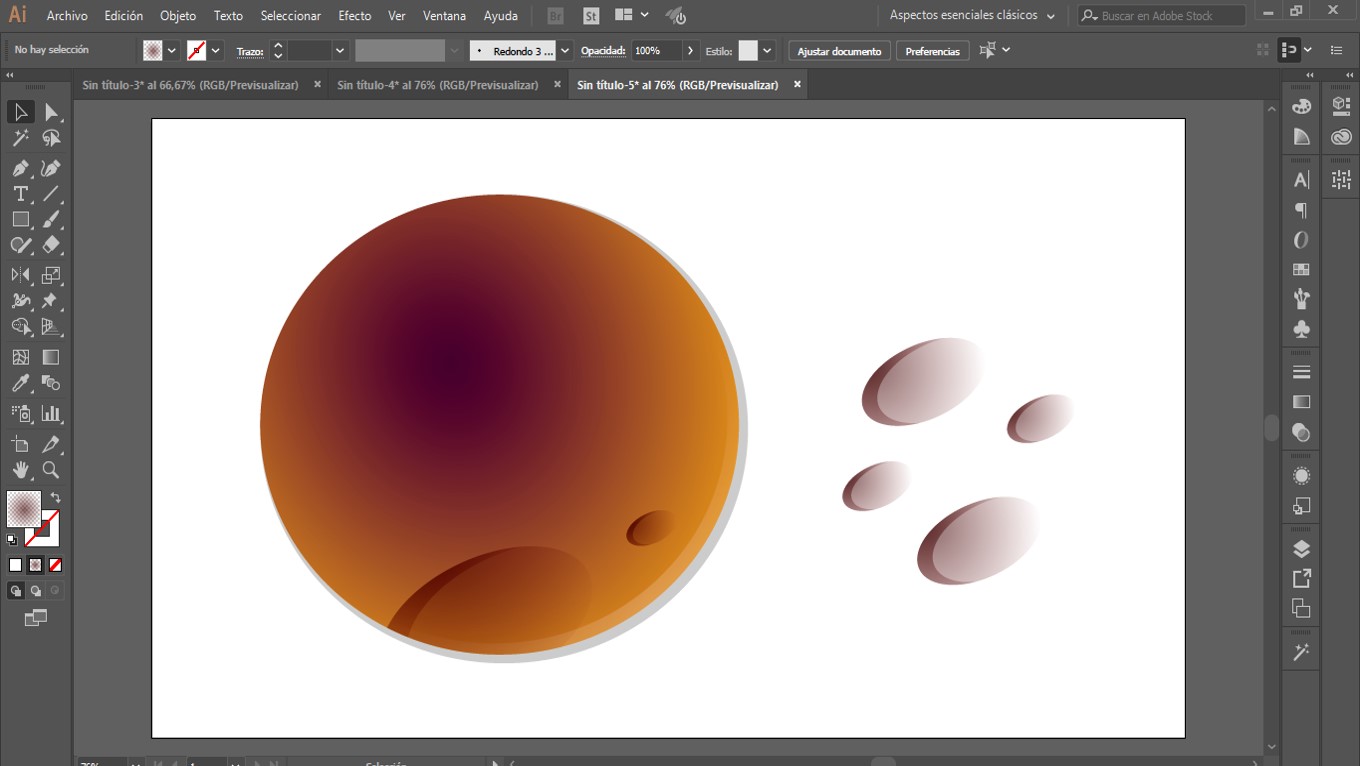Select the Curvature tool
Screen dimensions: 1360x766
(51, 168)
